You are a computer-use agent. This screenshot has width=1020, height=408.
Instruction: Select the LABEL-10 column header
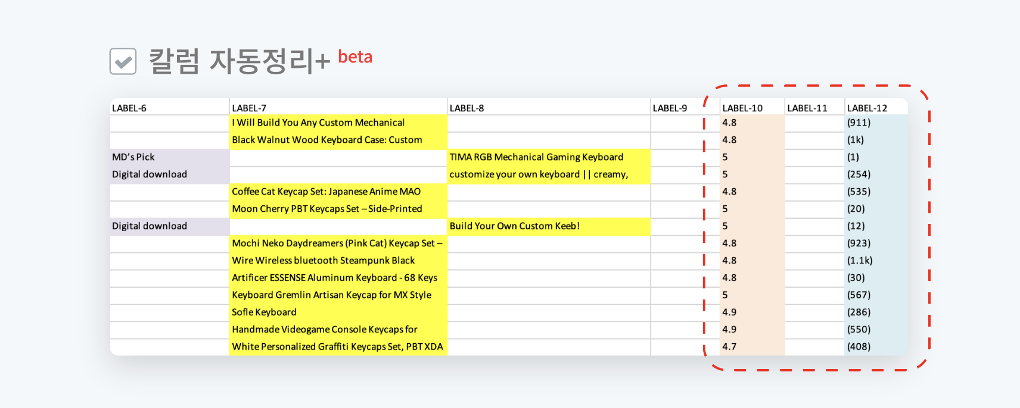(x=742, y=108)
